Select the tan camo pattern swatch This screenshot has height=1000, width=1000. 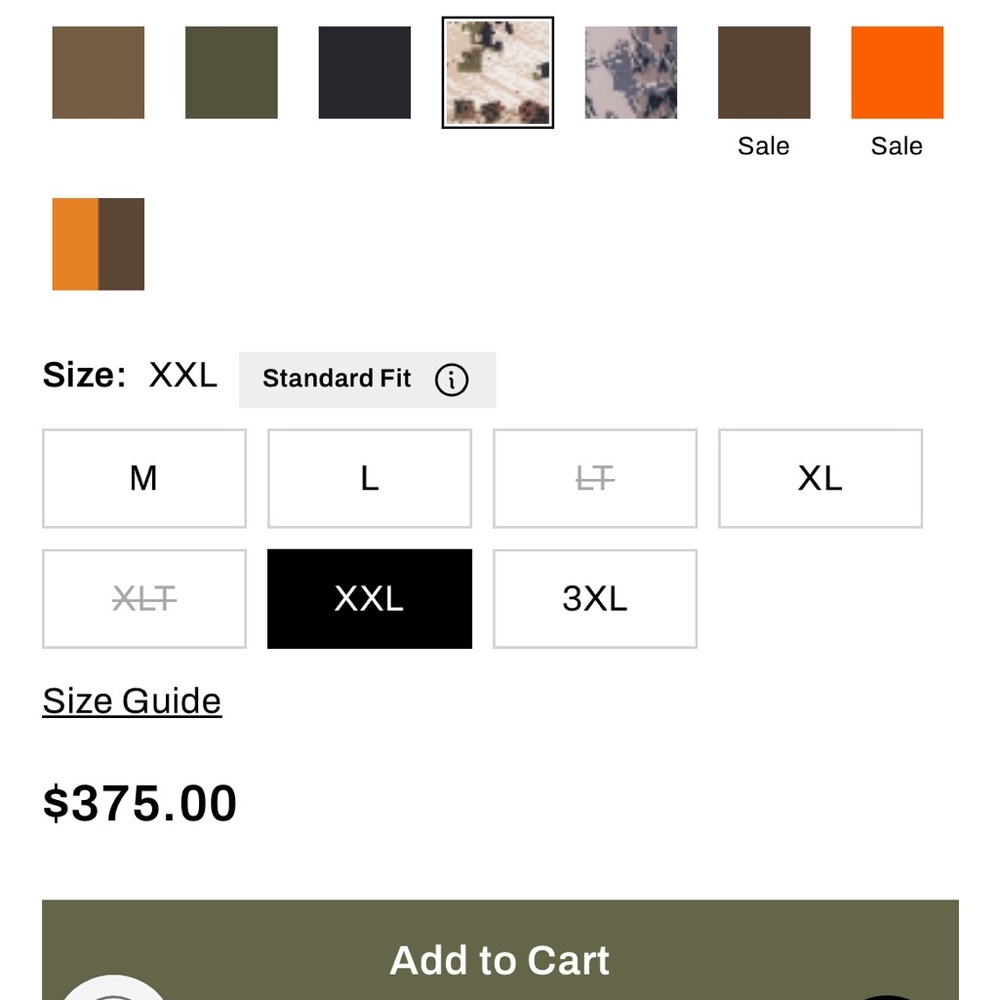coord(498,73)
